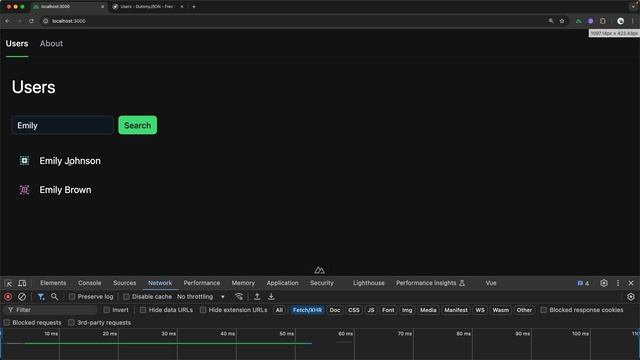Filter requests by CSS type

point(354,310)
